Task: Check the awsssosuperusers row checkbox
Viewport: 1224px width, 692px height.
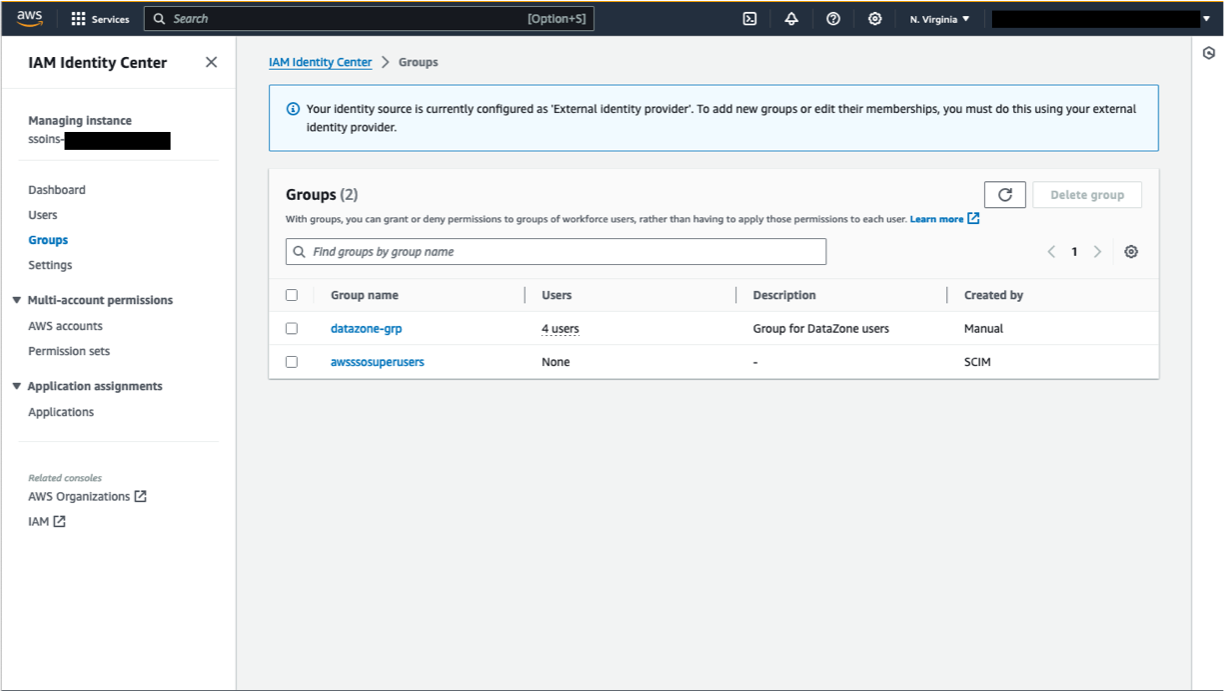Action: coord(292,362)
